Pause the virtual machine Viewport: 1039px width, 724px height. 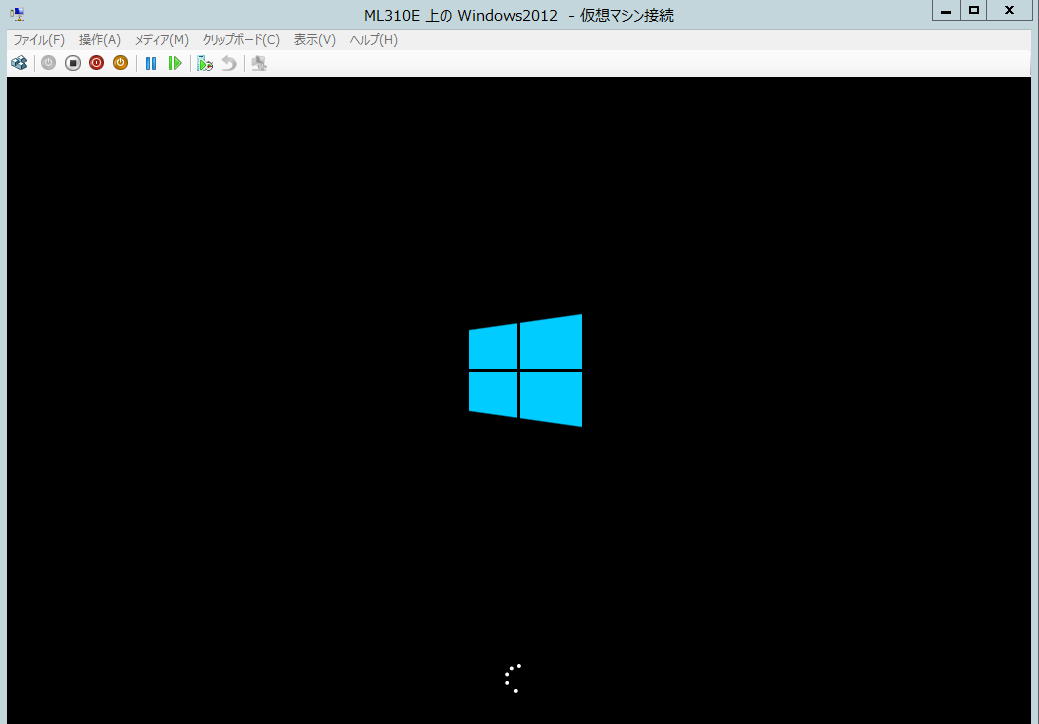pos(151,63)
